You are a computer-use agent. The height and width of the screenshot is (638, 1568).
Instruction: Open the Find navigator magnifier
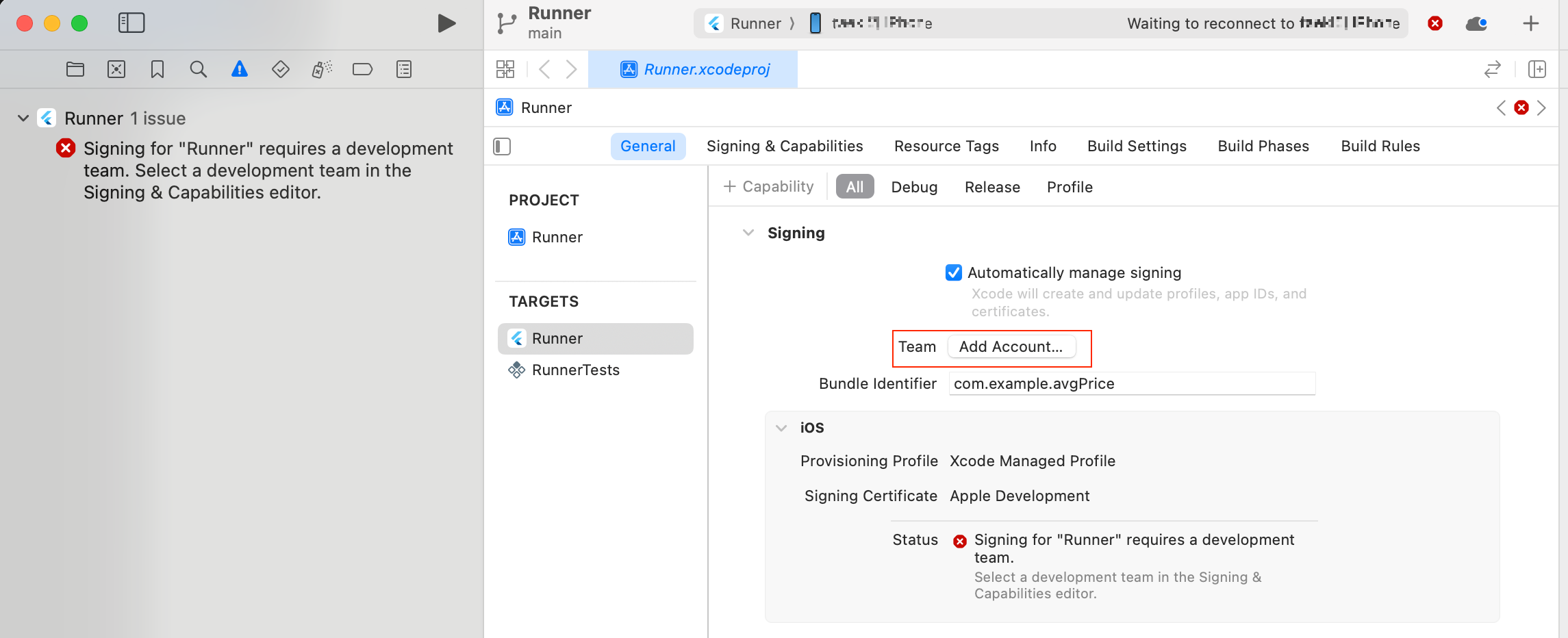[x=199, y=69]
